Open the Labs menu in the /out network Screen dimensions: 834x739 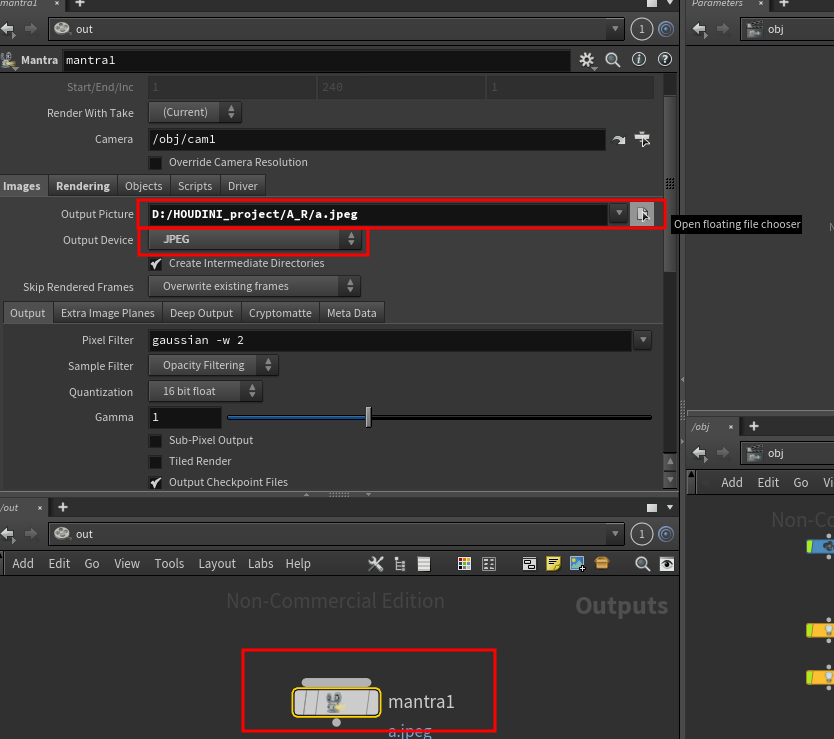click(x=261, y=564)
